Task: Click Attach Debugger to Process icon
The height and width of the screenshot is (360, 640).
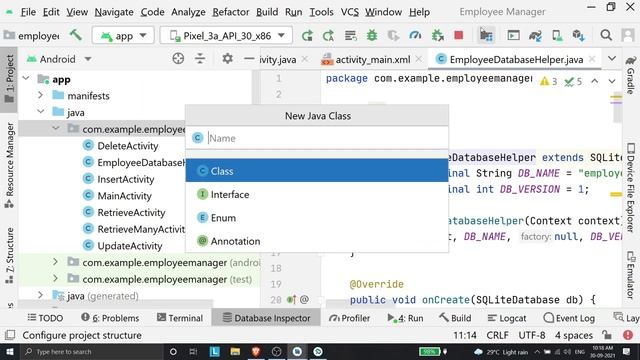Action: click(x=437, y=36)
